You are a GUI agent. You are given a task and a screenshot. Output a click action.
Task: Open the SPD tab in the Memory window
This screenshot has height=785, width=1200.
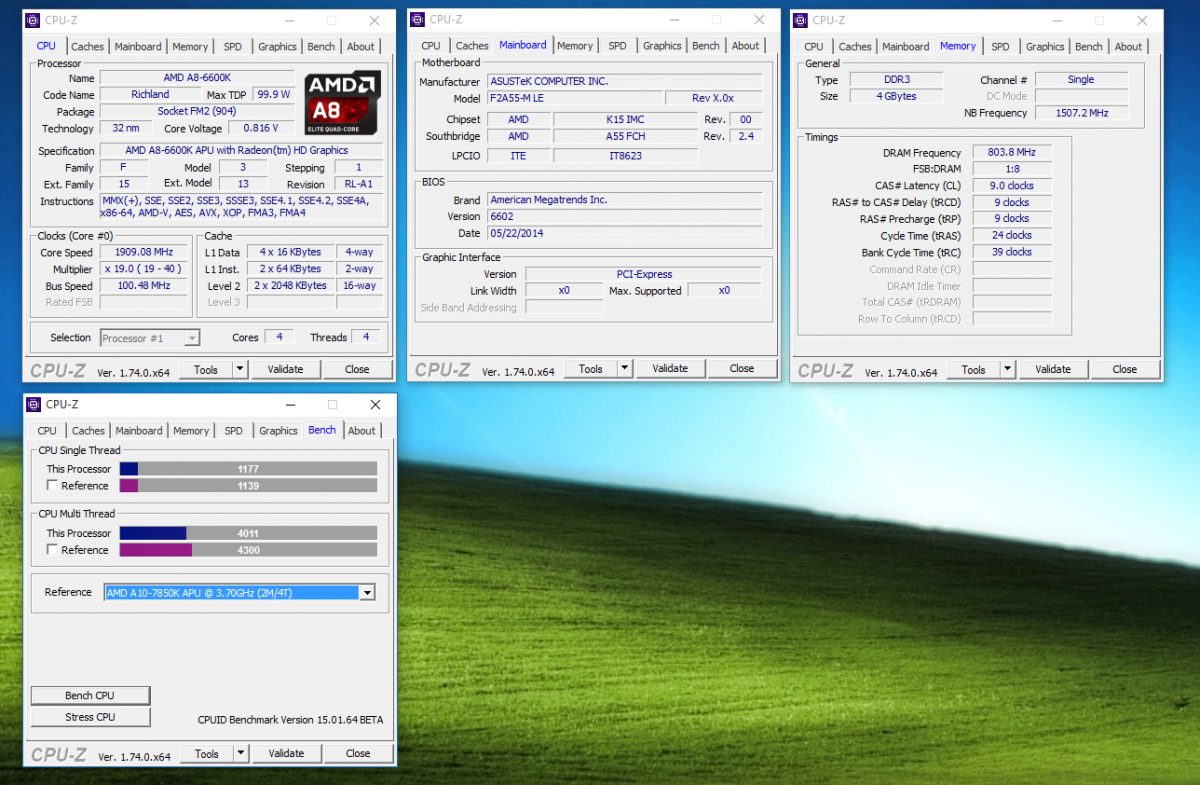pos(1001,47)
